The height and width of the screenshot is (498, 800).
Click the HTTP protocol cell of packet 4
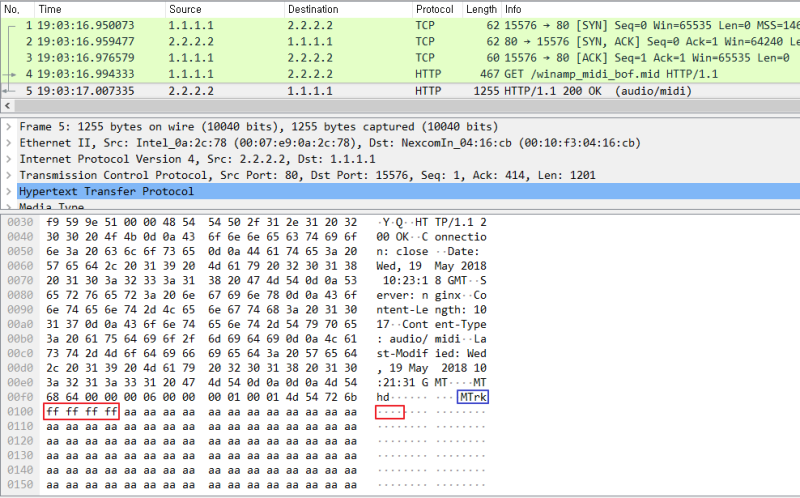[428, 74]
